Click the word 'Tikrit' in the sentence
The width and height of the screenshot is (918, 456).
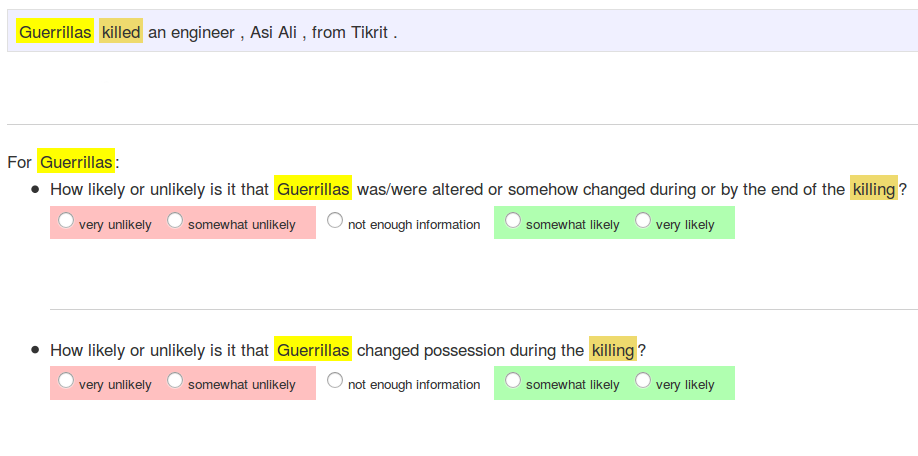click(x=369, y=33)
